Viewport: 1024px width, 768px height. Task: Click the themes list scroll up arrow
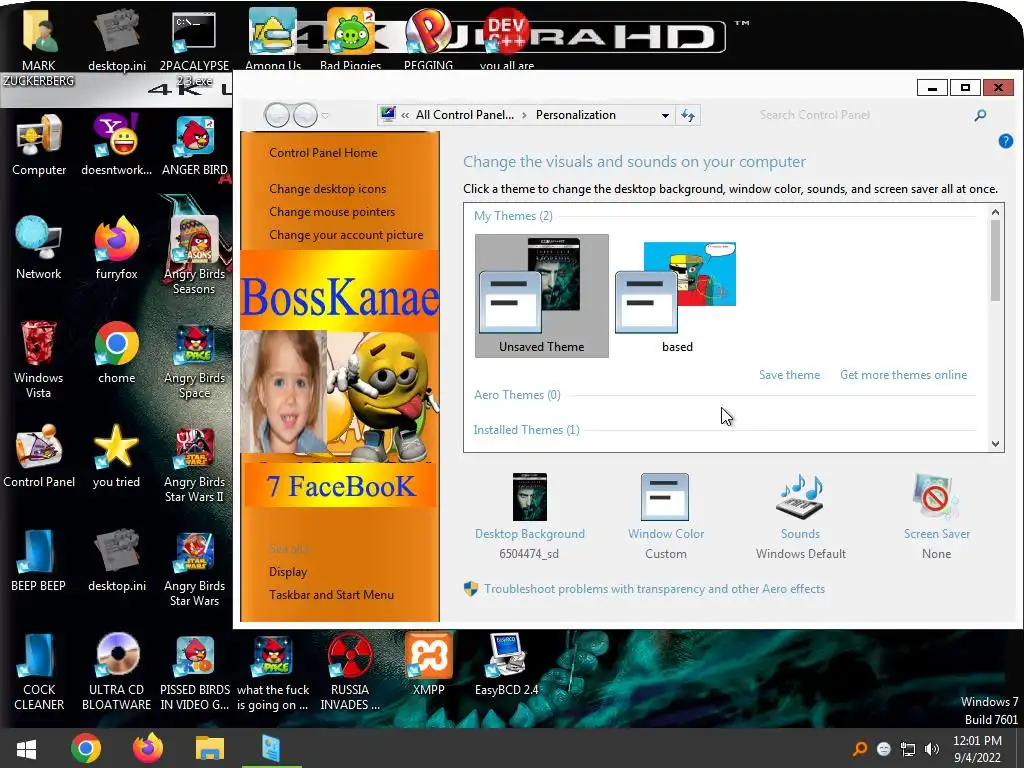tap(995, 212)
